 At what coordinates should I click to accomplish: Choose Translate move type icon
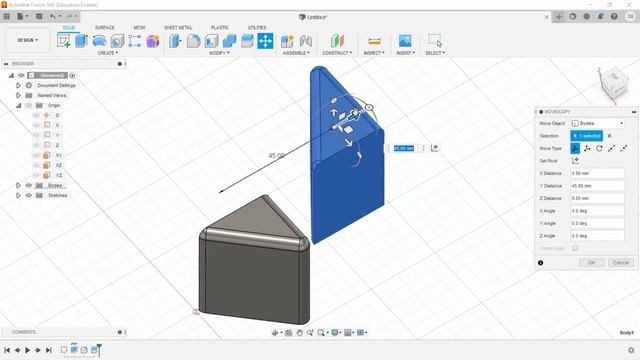coord(587,148)
